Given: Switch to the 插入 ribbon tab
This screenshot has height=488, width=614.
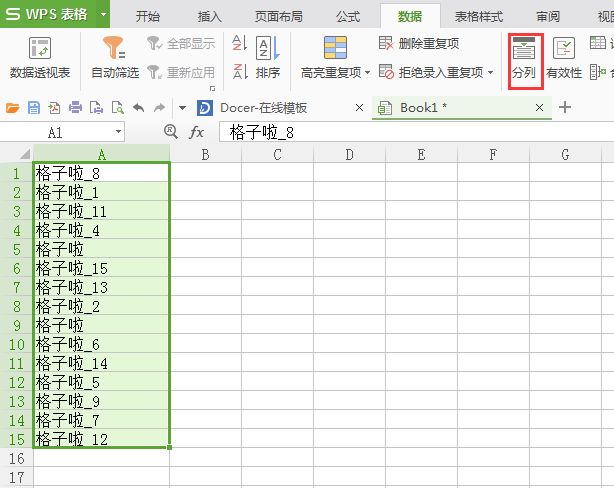Looking at the screenshot, I should tap(209, 16).
